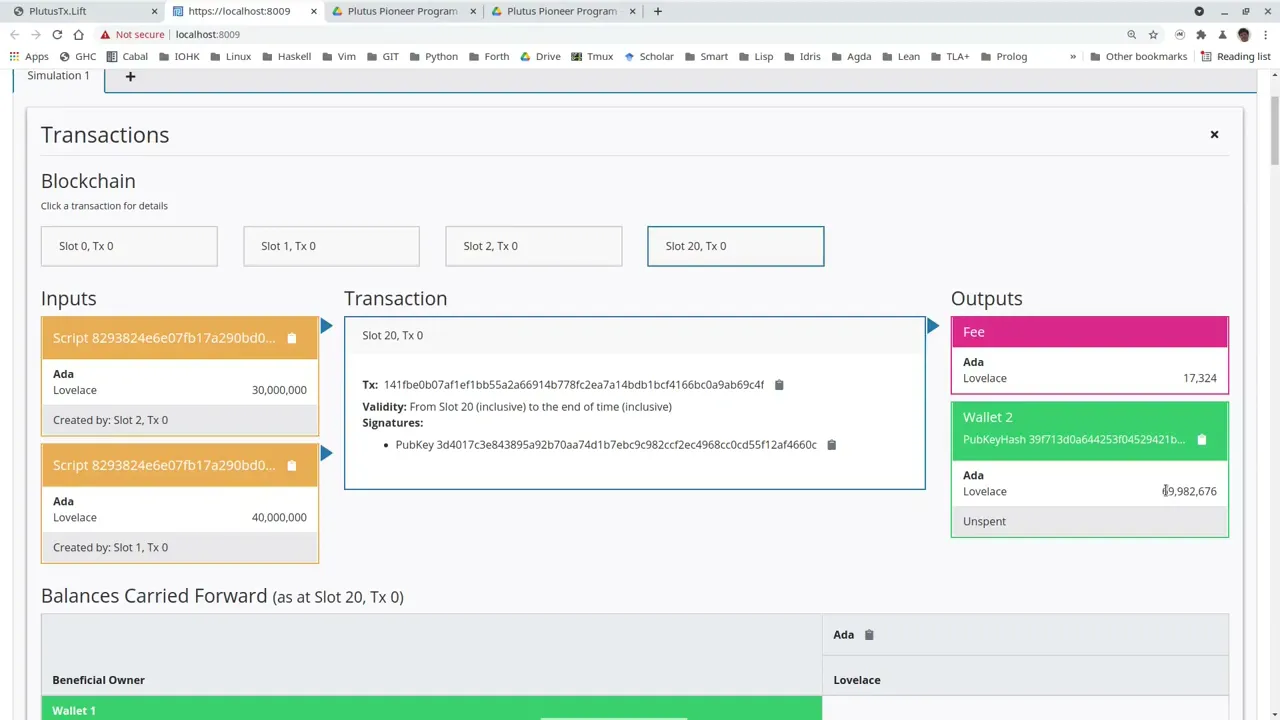
Task: Switch to the Simulation 1 tab
Action: coord(58,76)
